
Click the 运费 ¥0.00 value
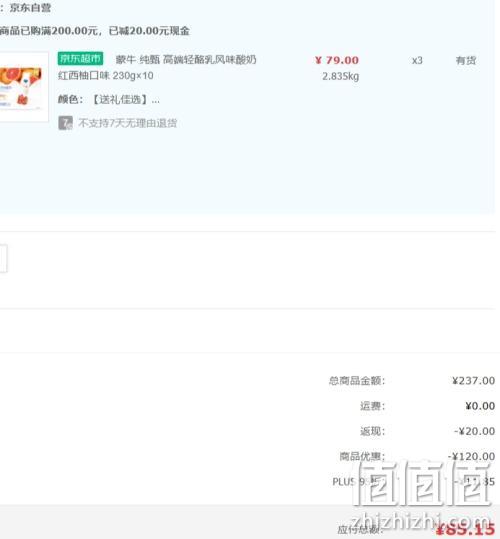click(480, 406)
